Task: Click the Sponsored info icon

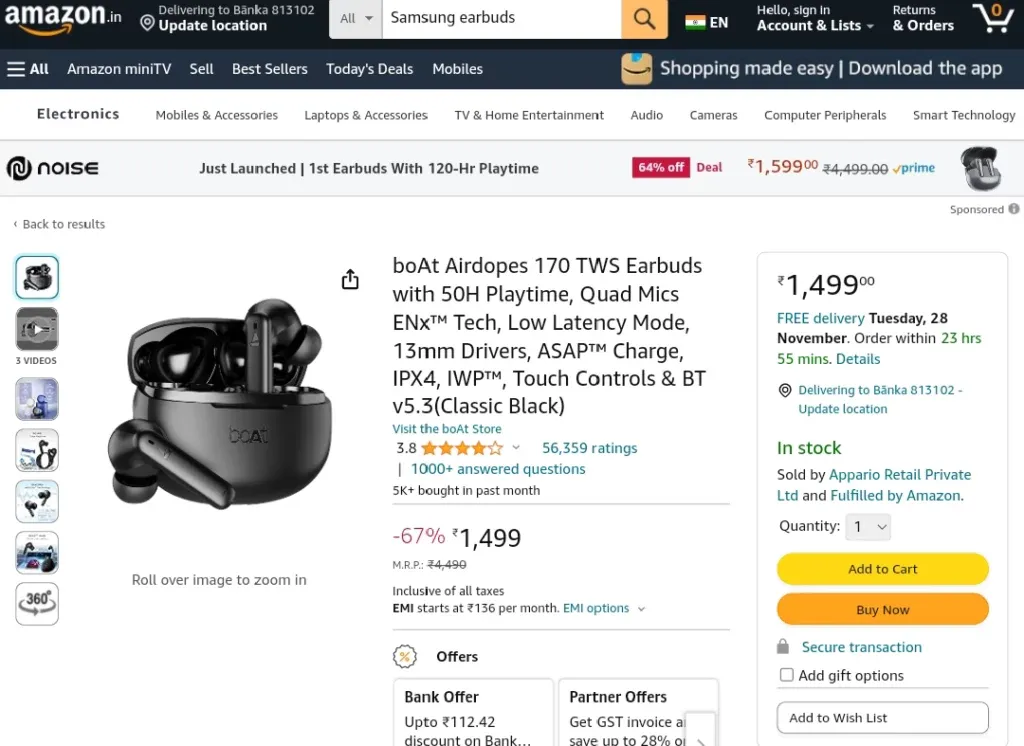Action: (1014, 209)
